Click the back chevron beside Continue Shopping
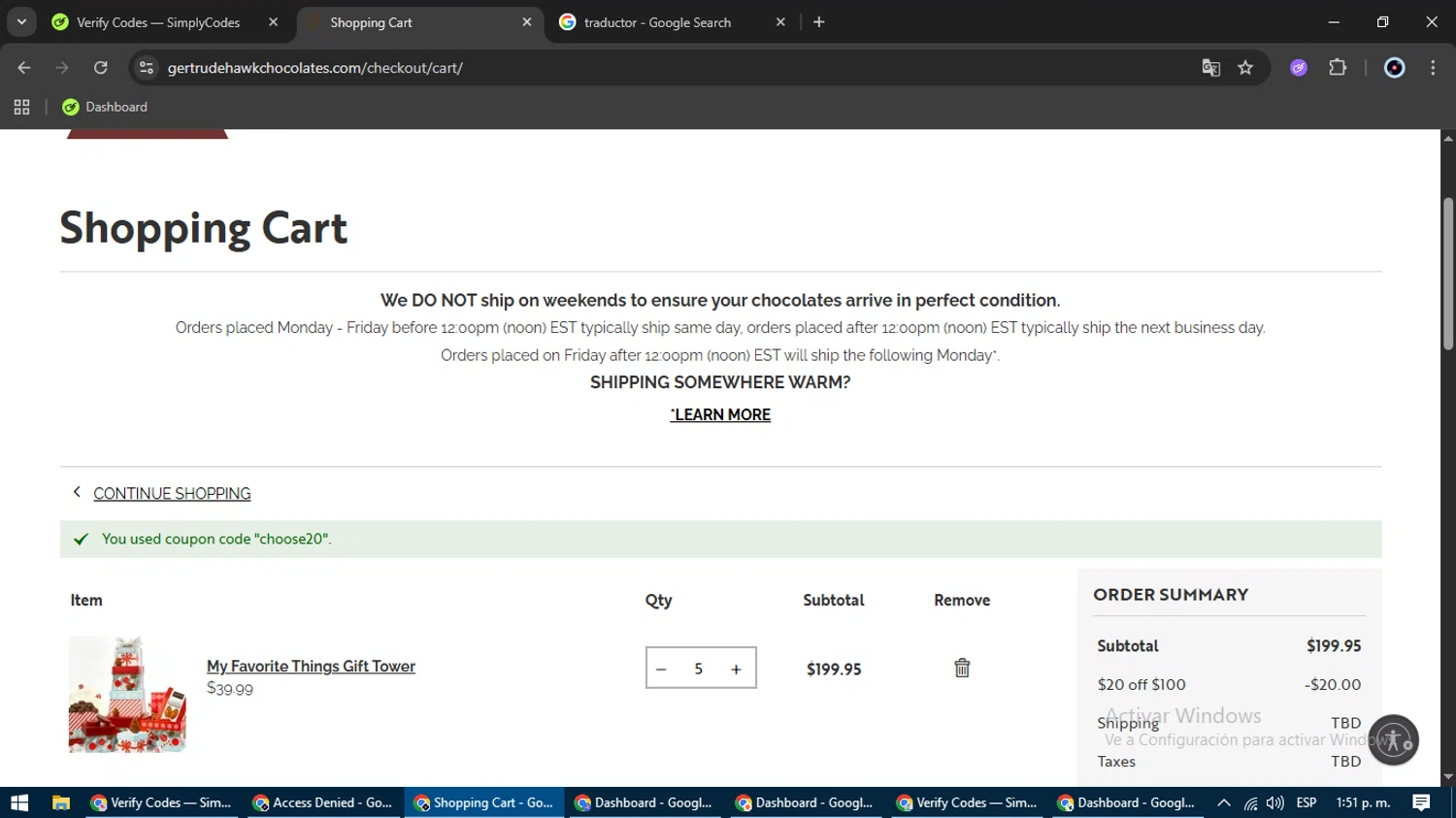Viewport: 1456px width, 818px height. 77,492
